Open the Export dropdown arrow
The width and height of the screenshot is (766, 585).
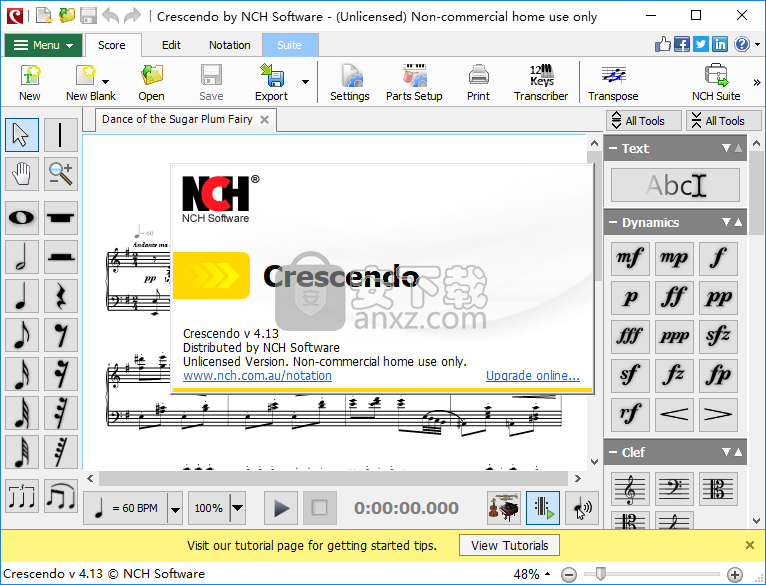point(305,82)
